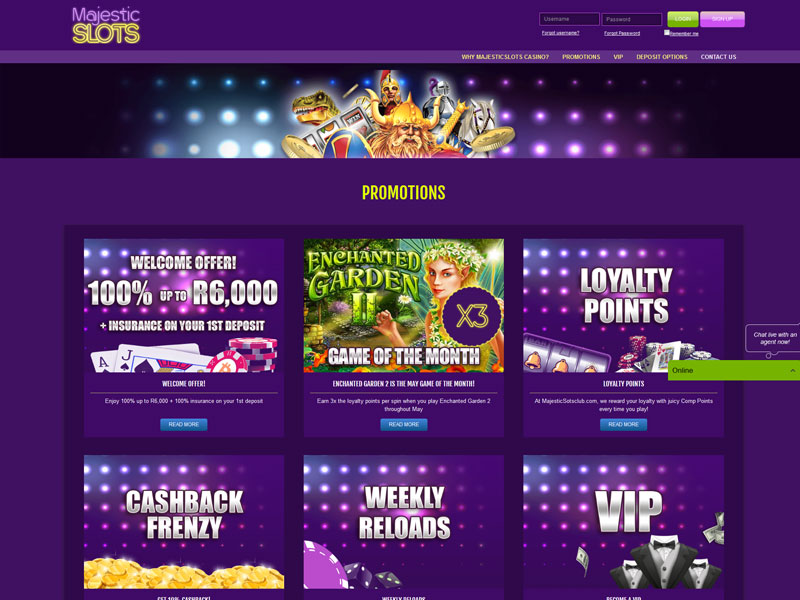Open Deposit Options in the navigation

click(x=662, y=57)
